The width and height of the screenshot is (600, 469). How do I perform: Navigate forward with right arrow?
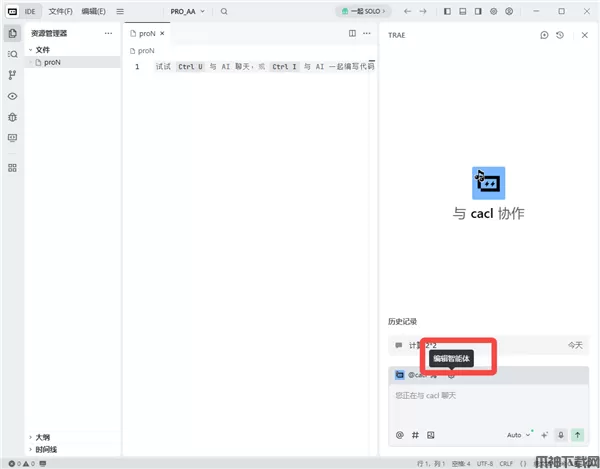422,11
